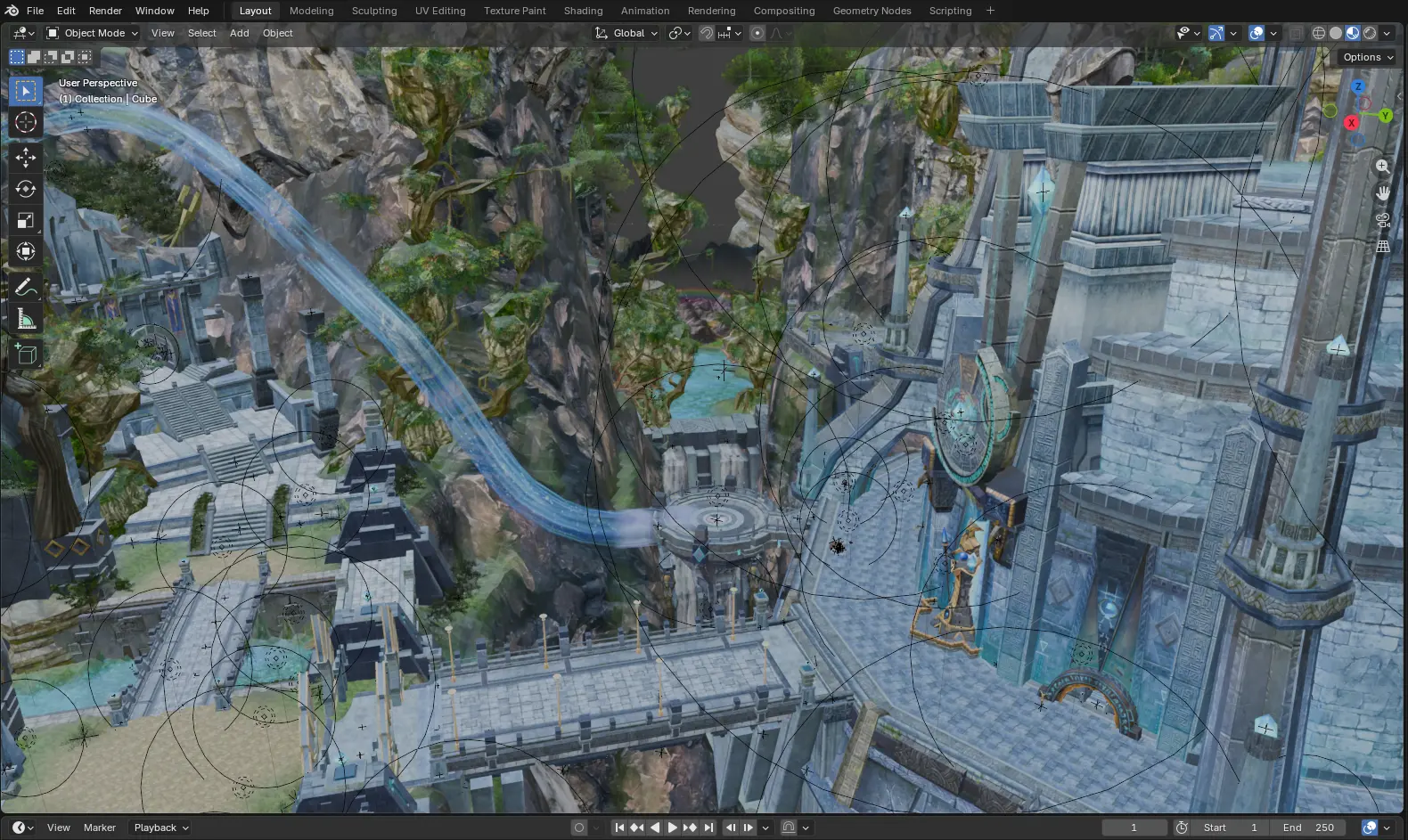The image size is (1408, 840).
Task: Toggle proportional editing
Action: pos(757,33)
